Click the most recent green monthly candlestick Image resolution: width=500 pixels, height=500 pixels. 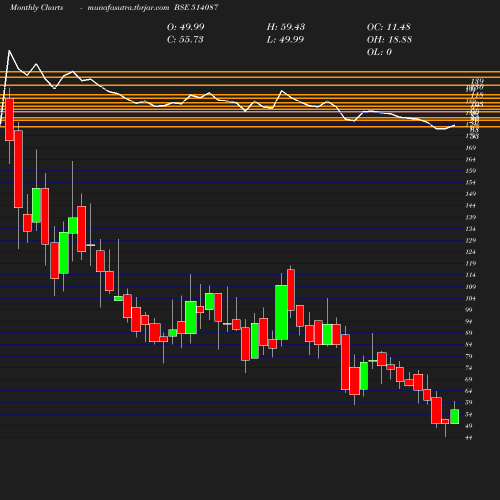click(x=454, y=417)
